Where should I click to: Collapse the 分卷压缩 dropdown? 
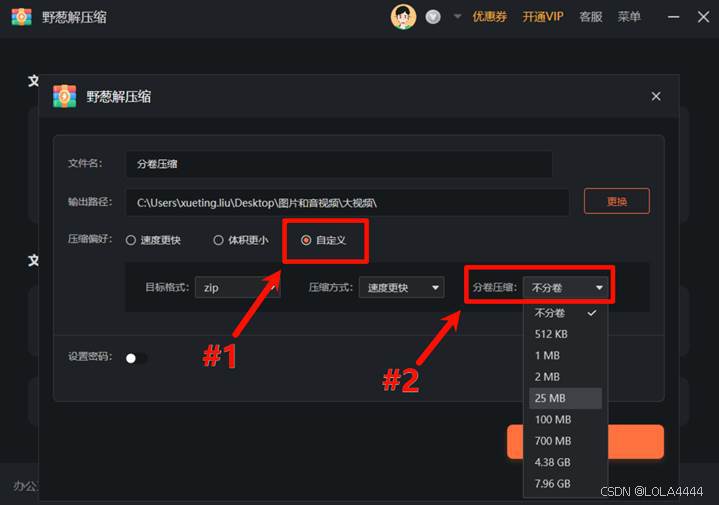click(x=565, y=288)
